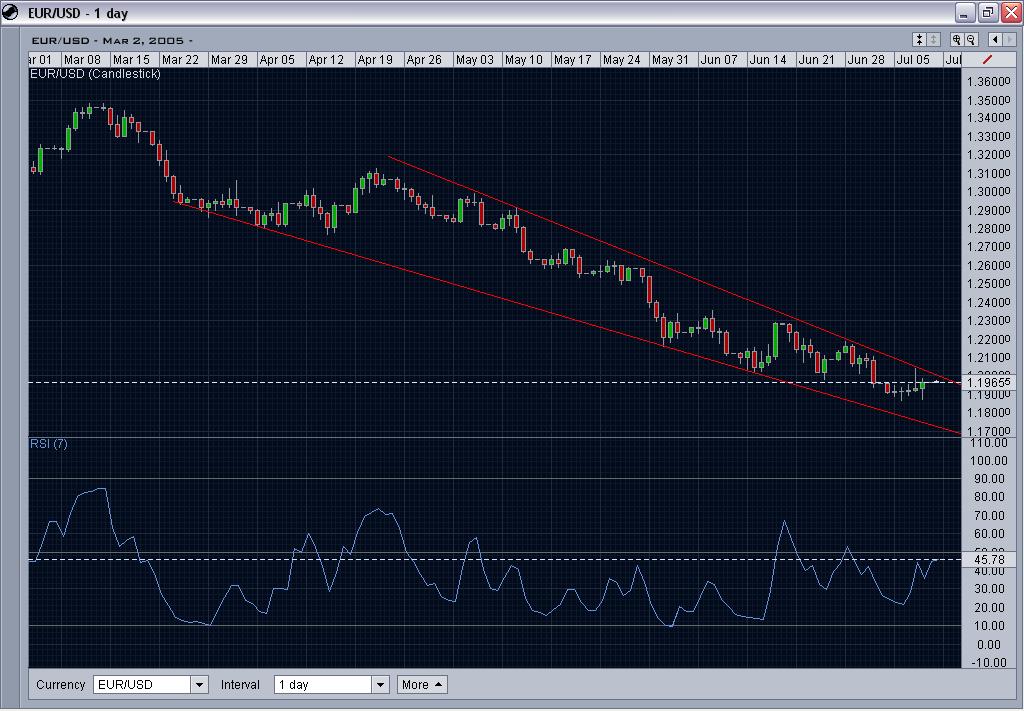
Task: Open the Currency dropdown
Action: pyautogui.click(x=199, y=684)
